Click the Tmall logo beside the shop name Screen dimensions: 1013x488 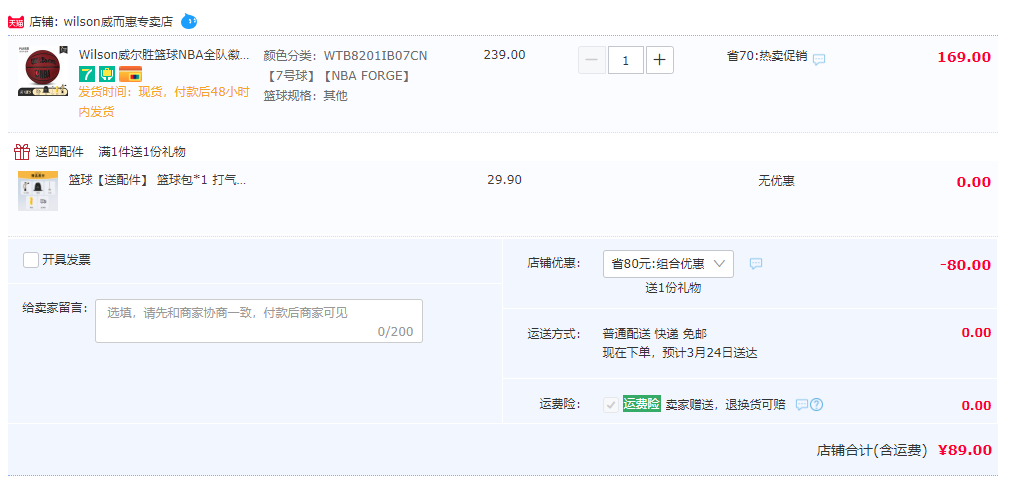pyautogui.click(x=16, y=22)
